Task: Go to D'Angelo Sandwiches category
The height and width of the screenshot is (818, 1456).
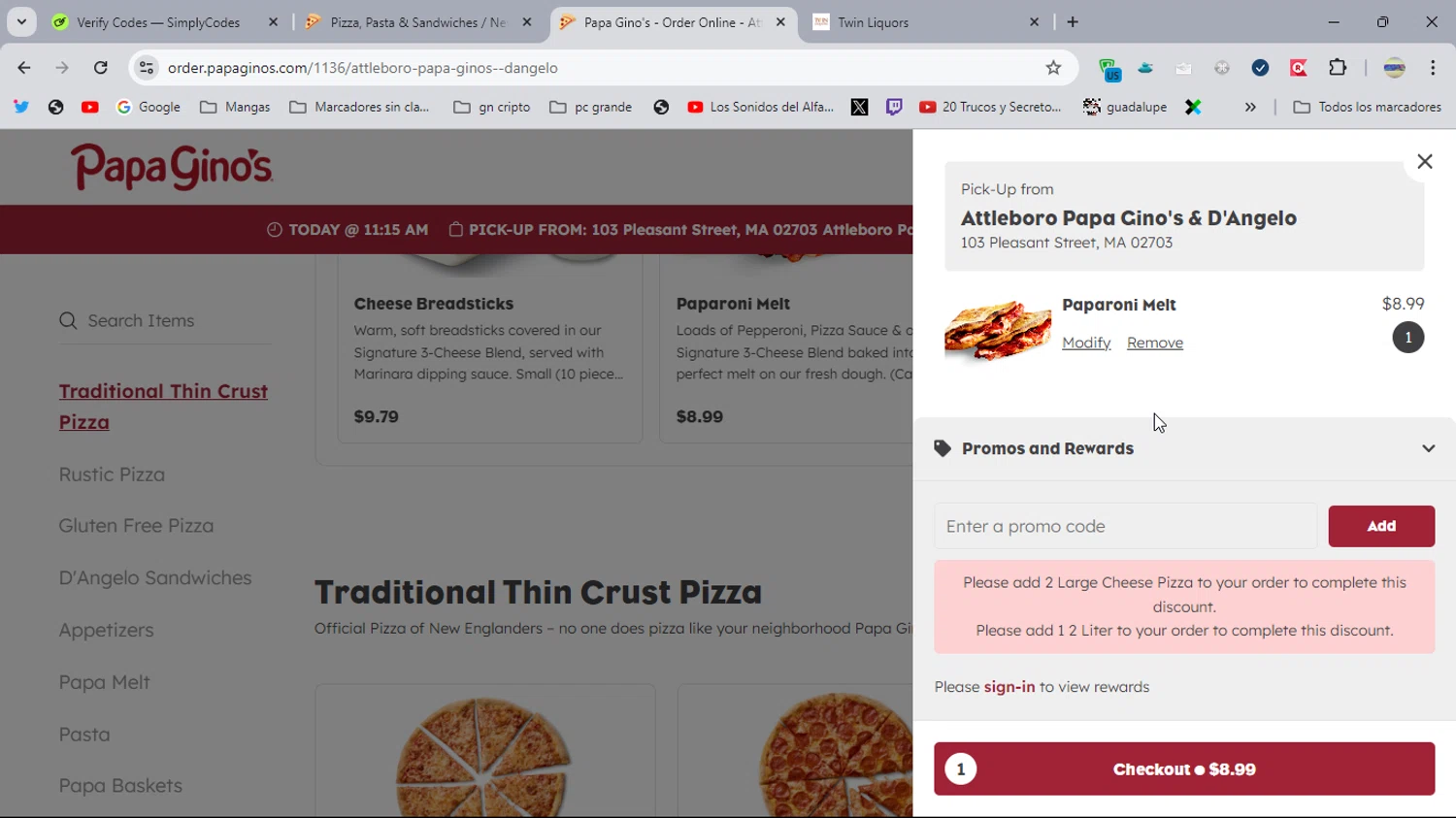Action: point(155,578)
